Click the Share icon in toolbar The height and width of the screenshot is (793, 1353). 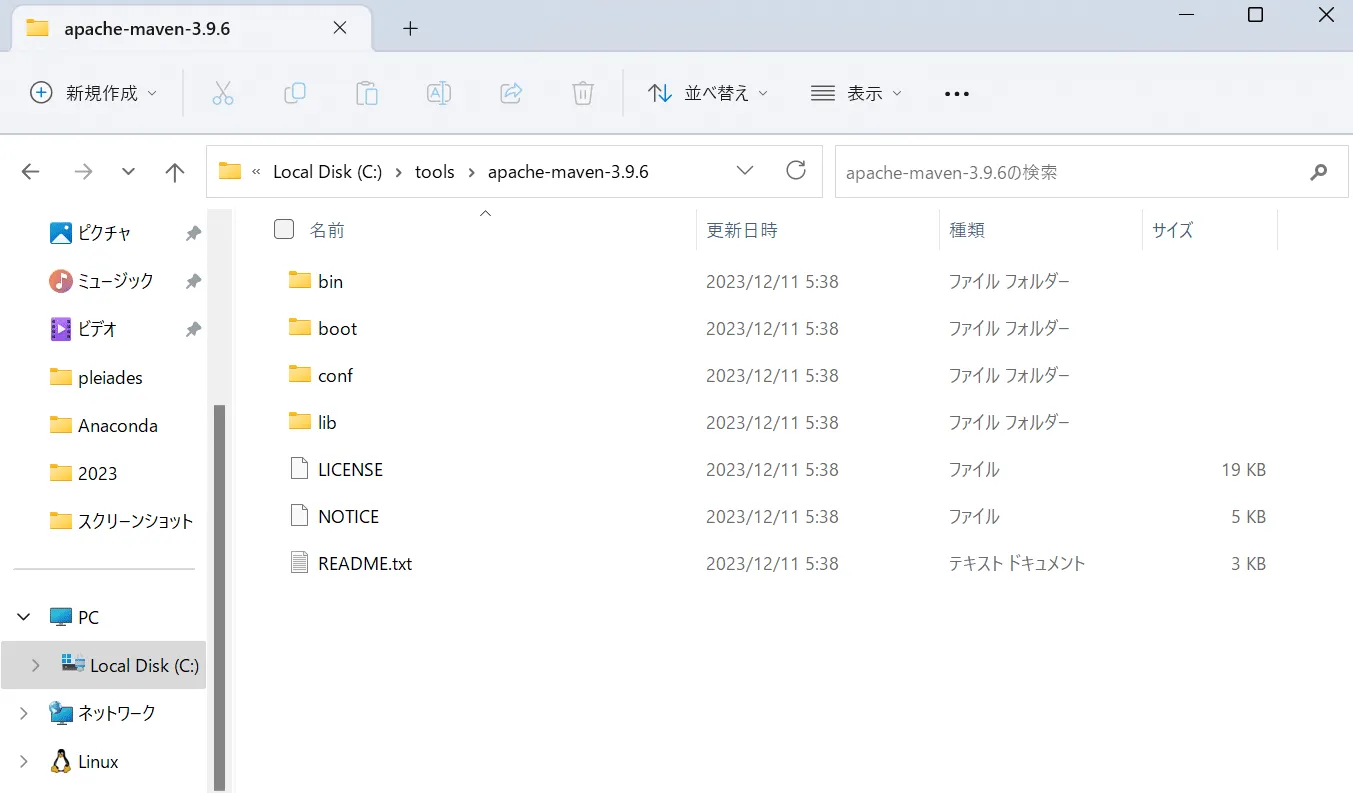511,93
